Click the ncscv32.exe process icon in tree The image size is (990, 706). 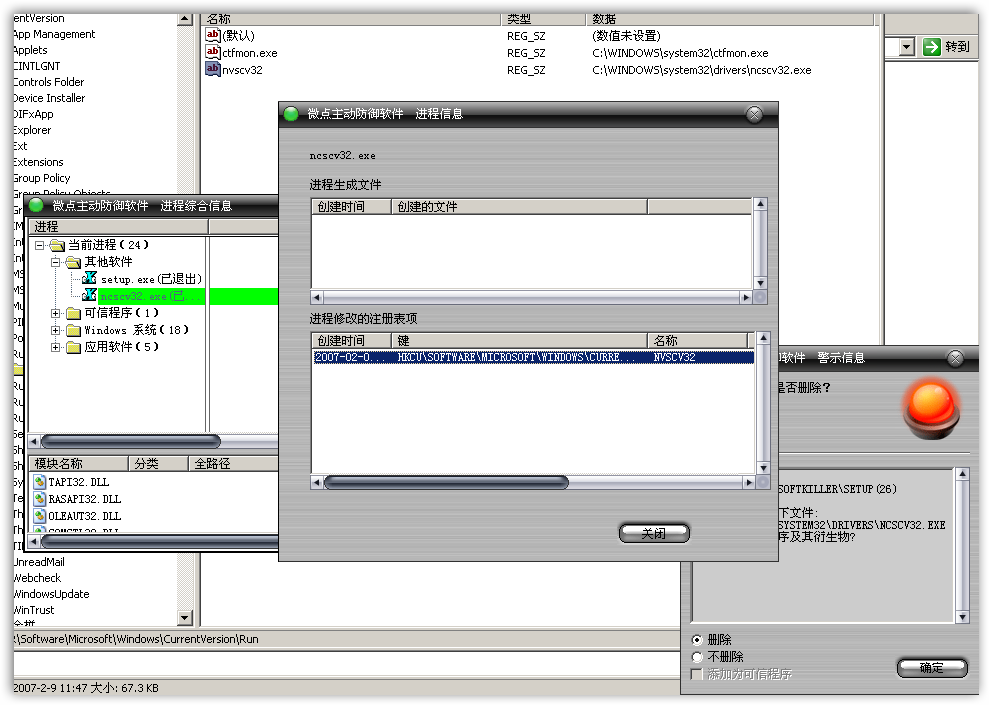[90, 295]
